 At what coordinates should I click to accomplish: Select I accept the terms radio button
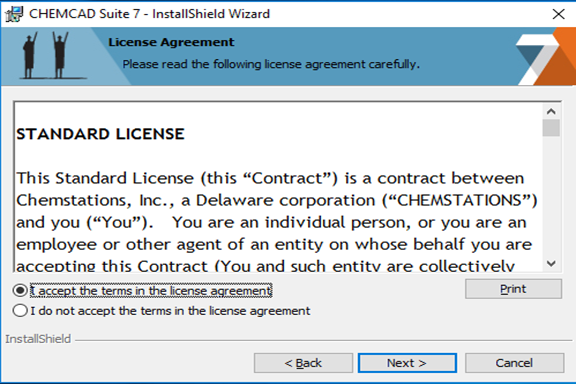click(x=20, y=290)
